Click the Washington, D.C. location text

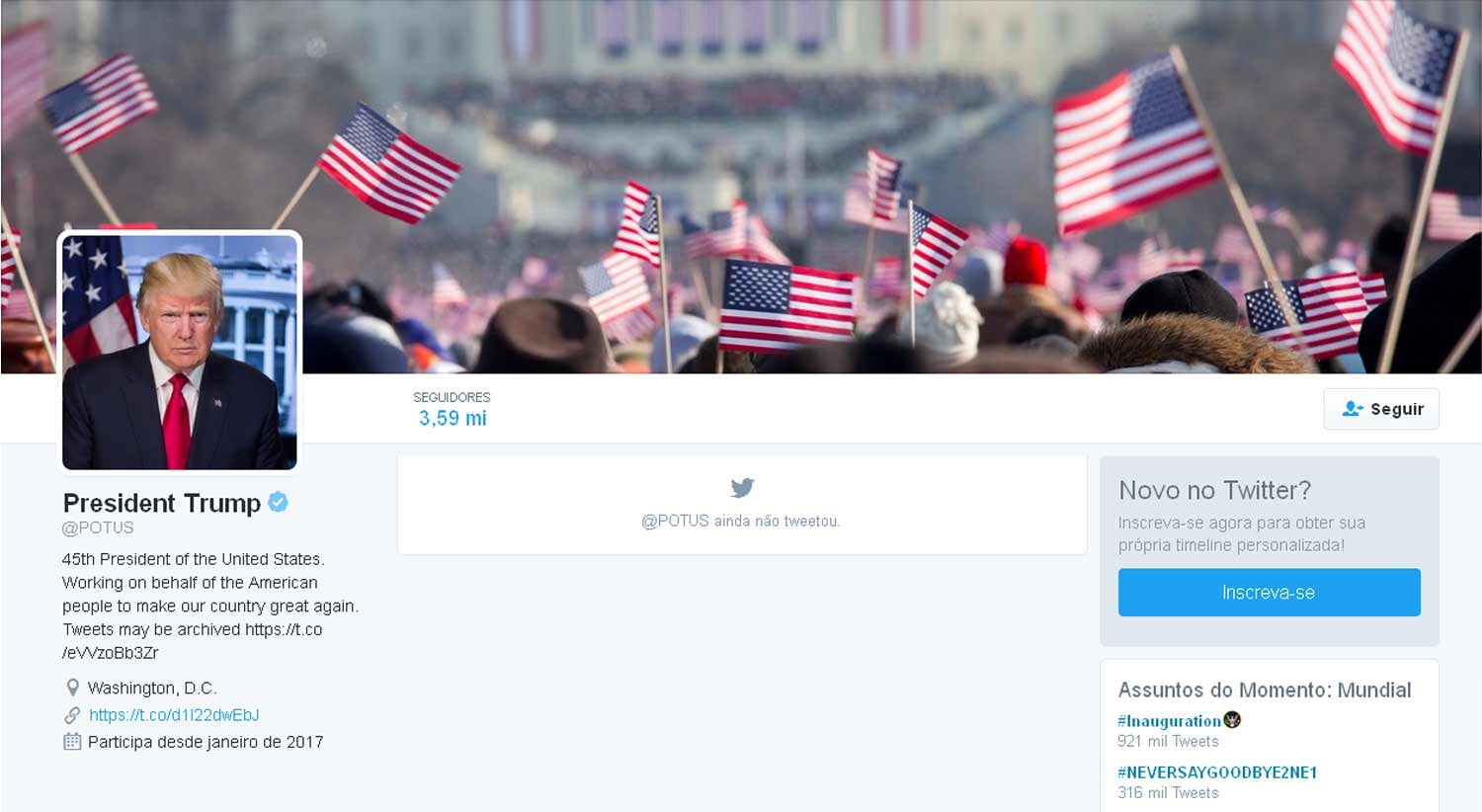click(x=152, y=689)
